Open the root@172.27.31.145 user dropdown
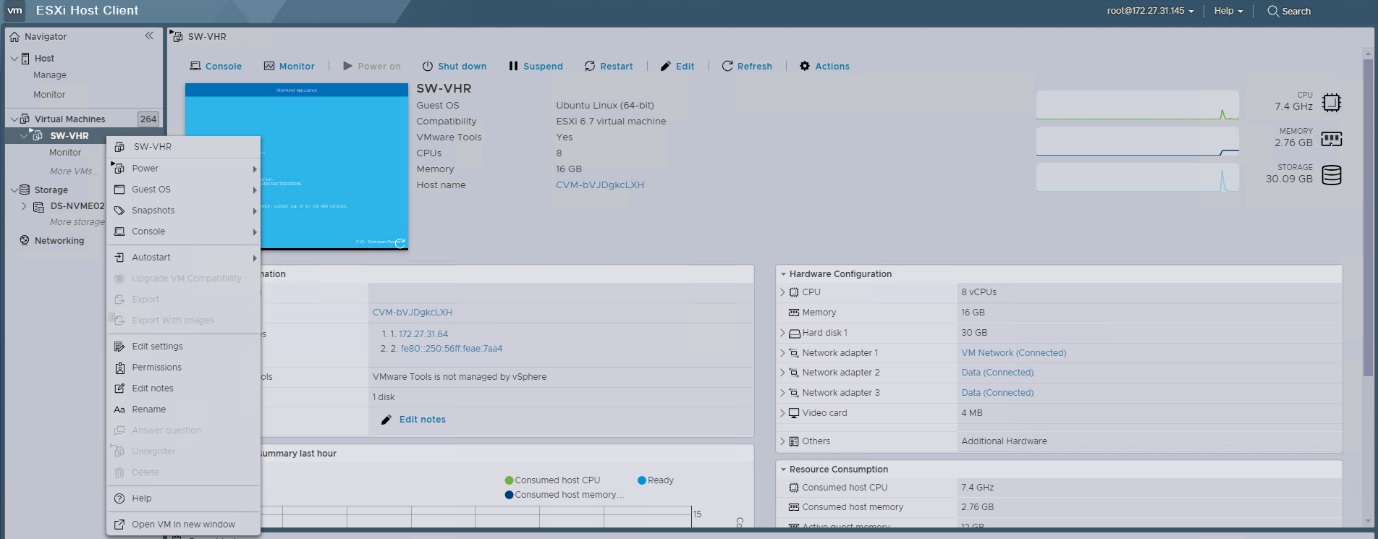This screenshot has width=1378, height=539. tap(1150, 11)
